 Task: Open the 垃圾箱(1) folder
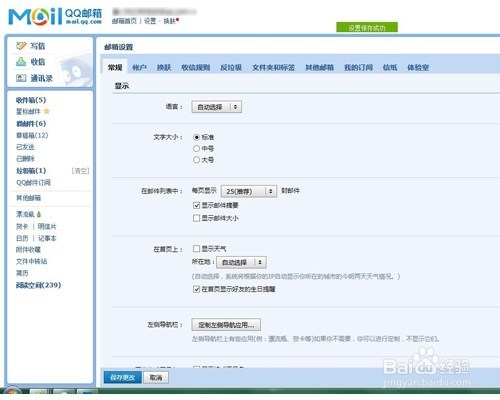pos(31,171)
